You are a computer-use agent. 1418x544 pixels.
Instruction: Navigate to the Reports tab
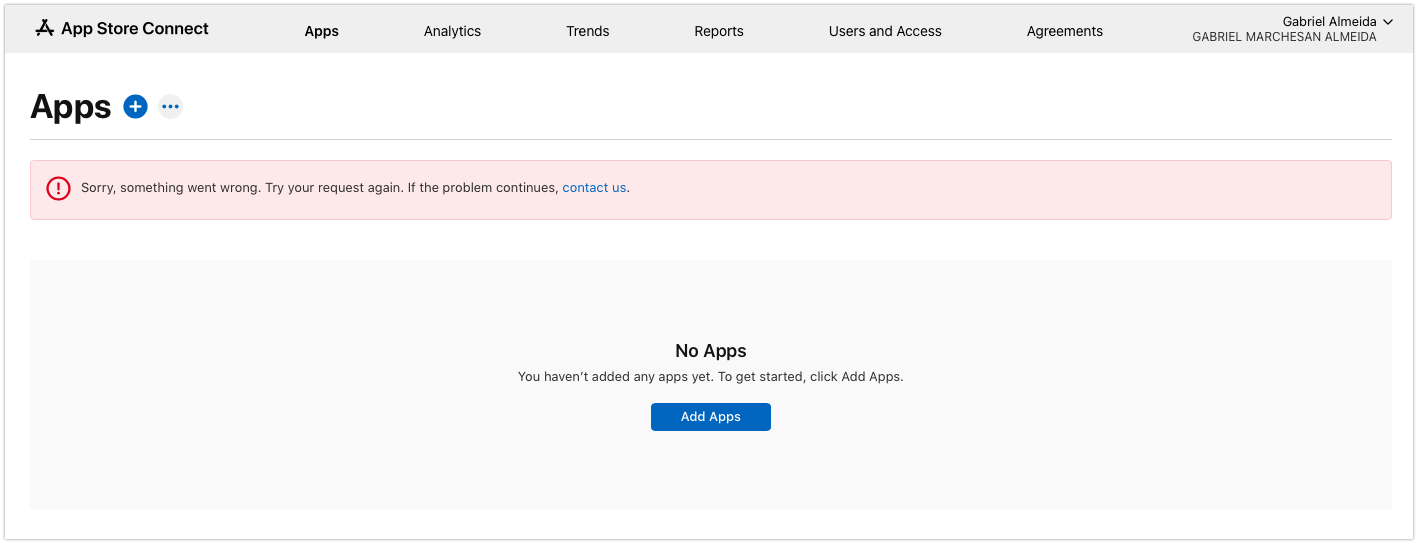coord(719,31)
